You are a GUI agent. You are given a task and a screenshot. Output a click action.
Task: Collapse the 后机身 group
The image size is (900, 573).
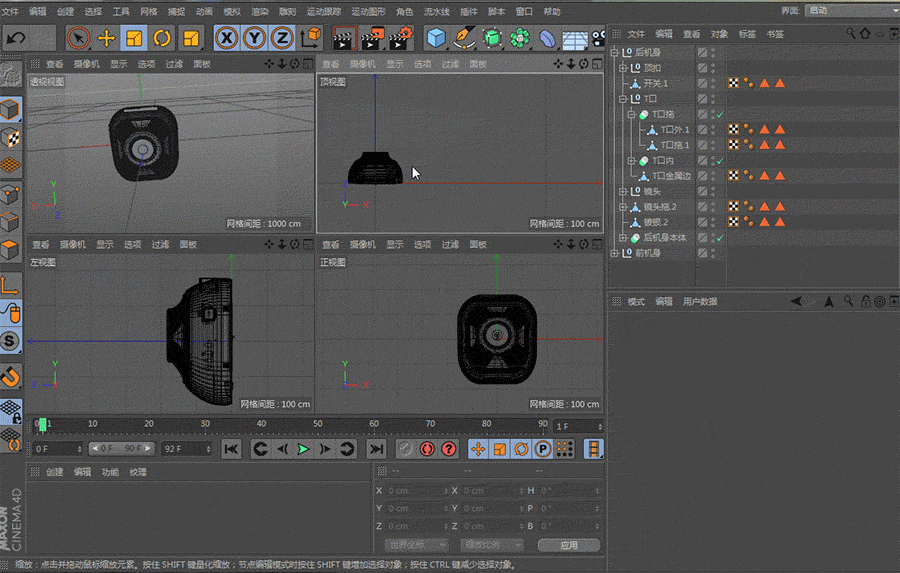614,52
